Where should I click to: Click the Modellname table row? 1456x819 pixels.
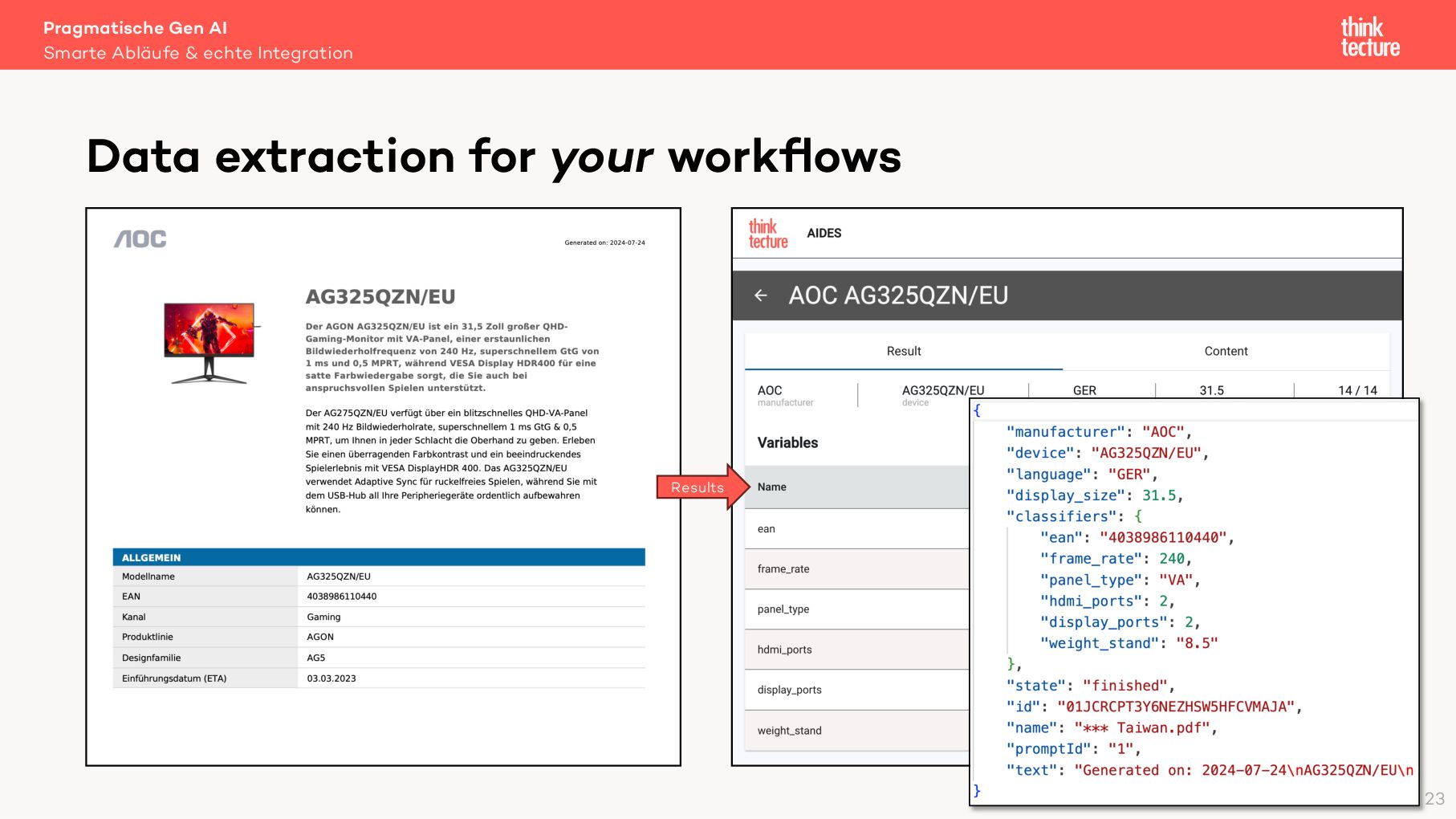pyautogui.click(x=379, y=577)
